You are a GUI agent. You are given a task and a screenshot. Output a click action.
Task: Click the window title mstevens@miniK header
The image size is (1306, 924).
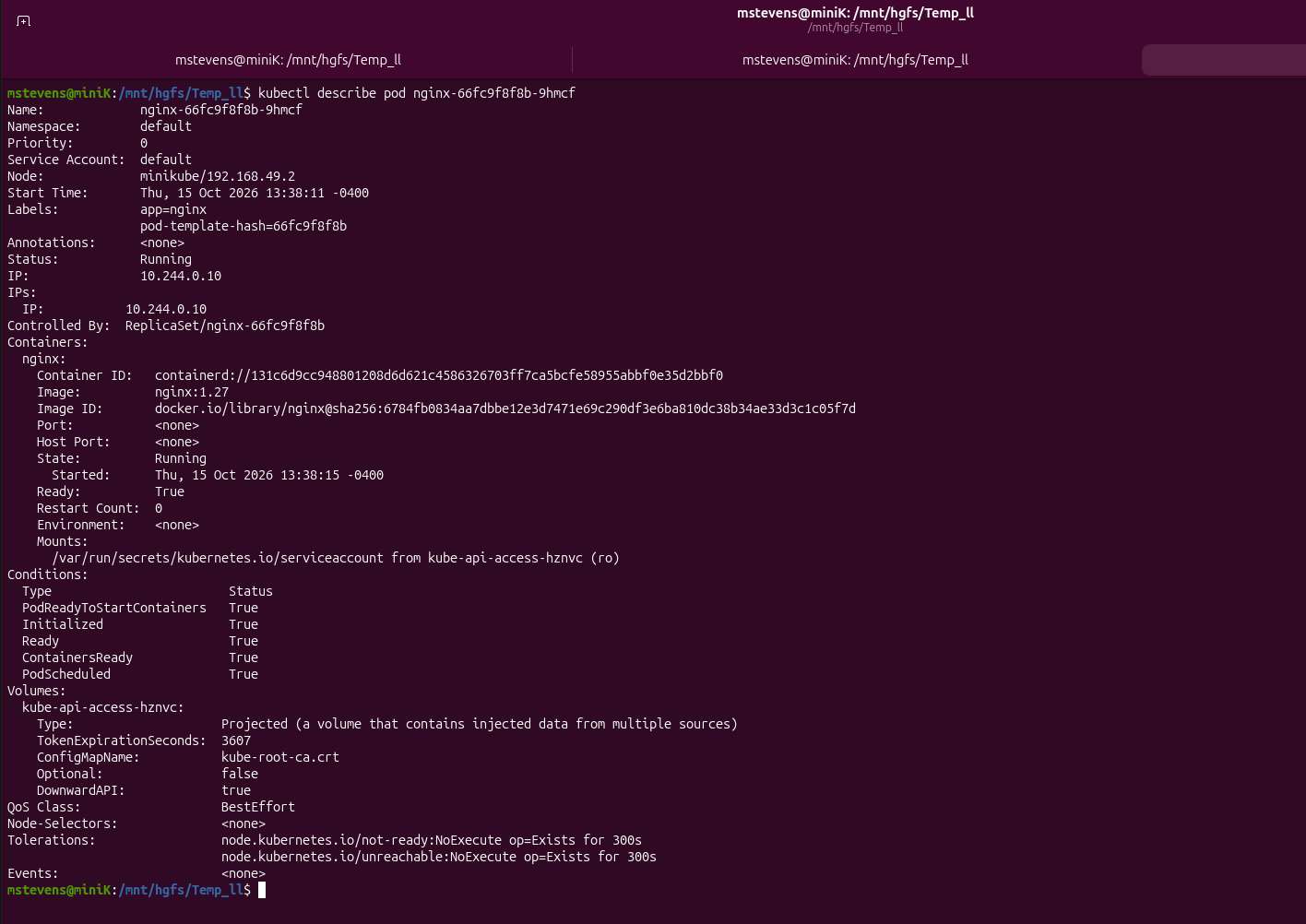855,13
